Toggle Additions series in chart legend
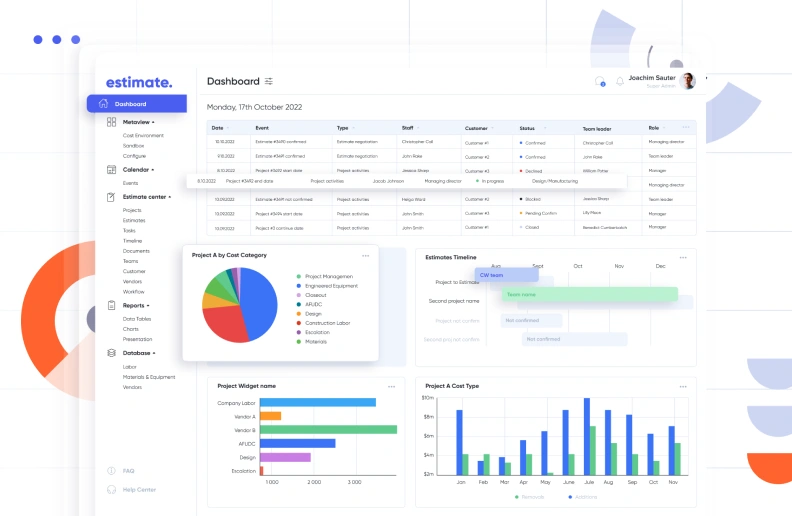The image size is (792, 516). coord(585,496)
